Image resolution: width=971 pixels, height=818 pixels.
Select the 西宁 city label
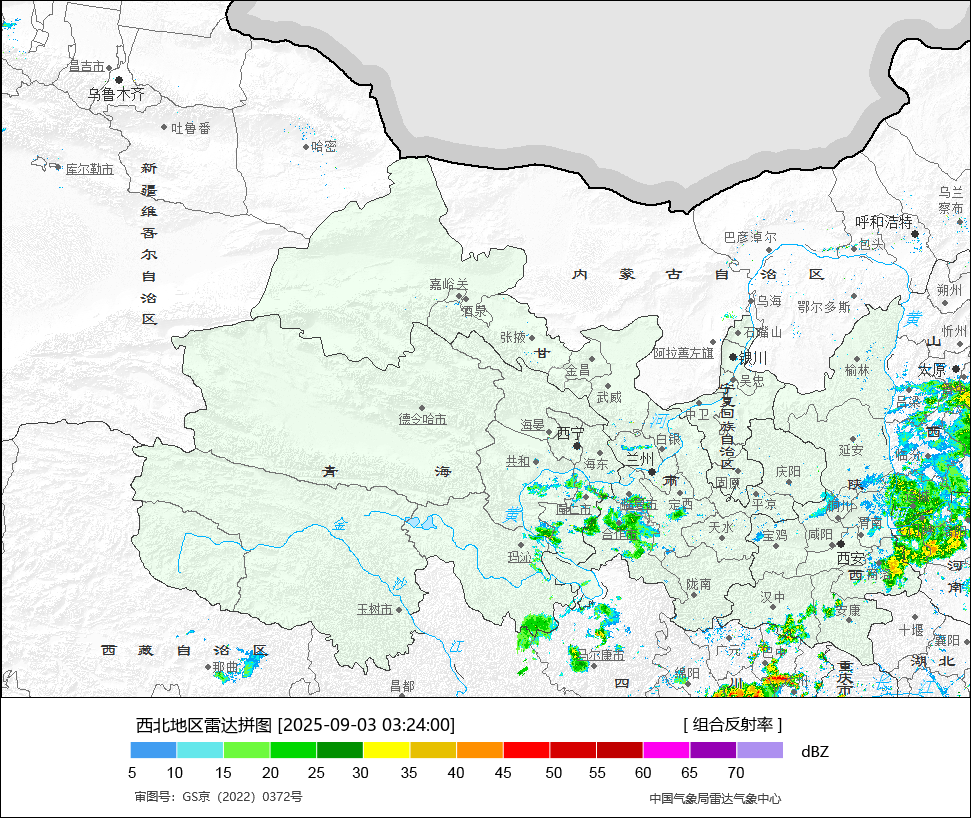tap(570, 433)
